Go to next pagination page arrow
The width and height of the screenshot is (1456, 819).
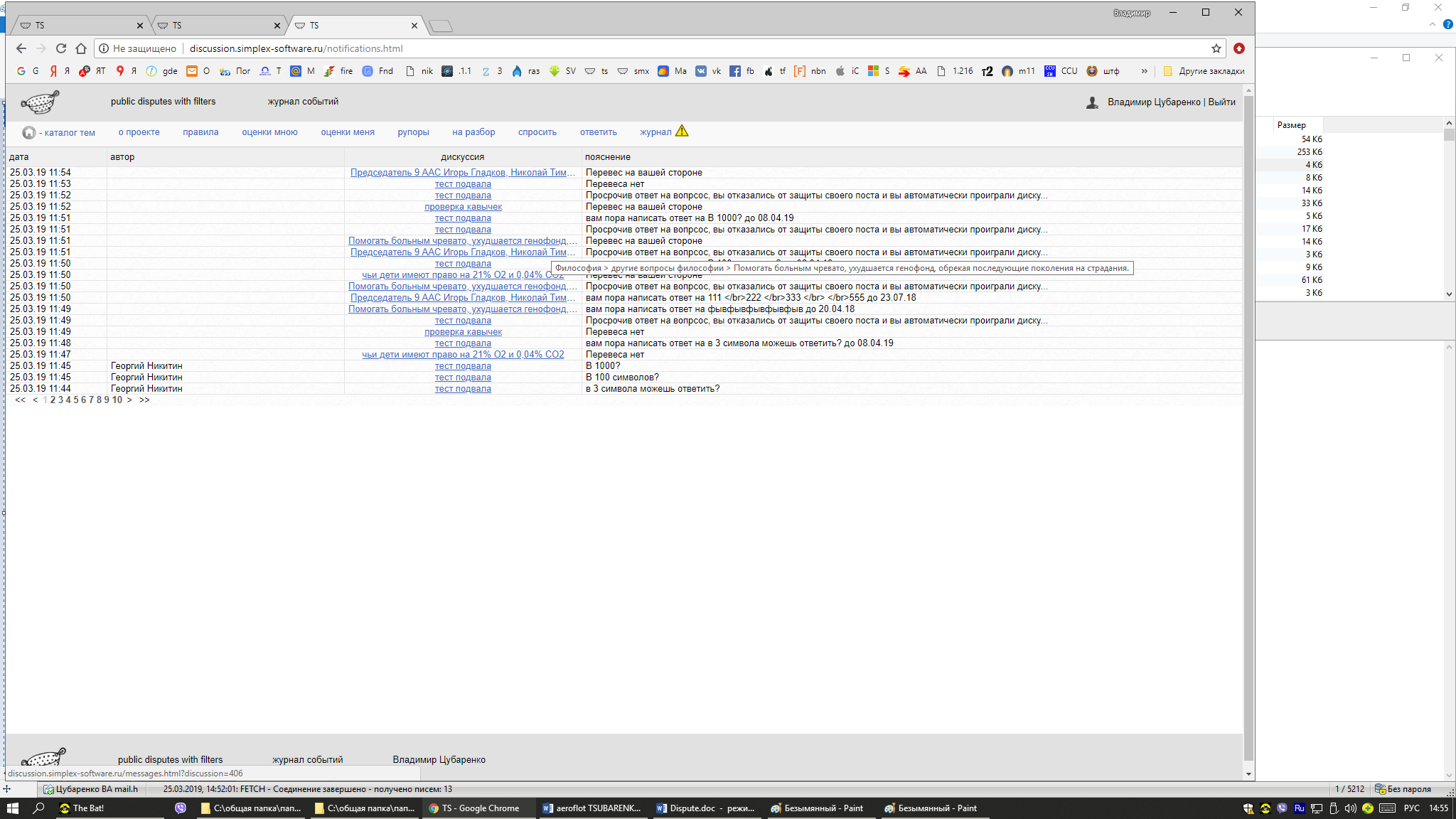(129, 400)
